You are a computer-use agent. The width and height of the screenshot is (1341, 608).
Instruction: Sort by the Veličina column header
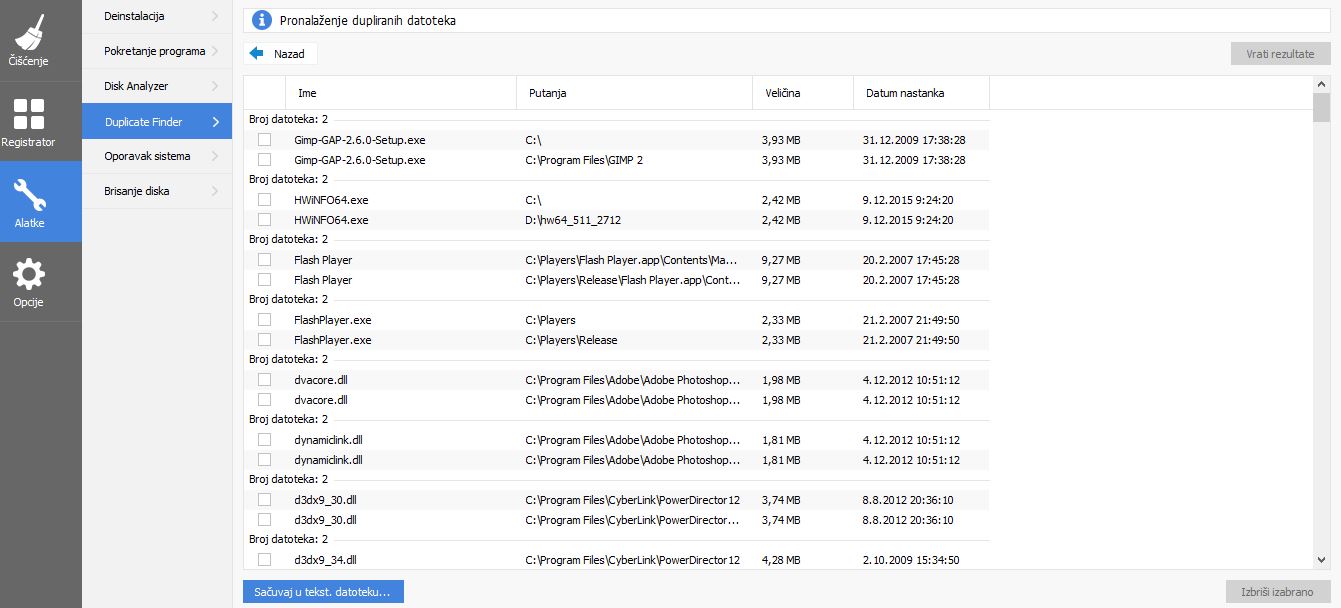click(x=803, y=93)
